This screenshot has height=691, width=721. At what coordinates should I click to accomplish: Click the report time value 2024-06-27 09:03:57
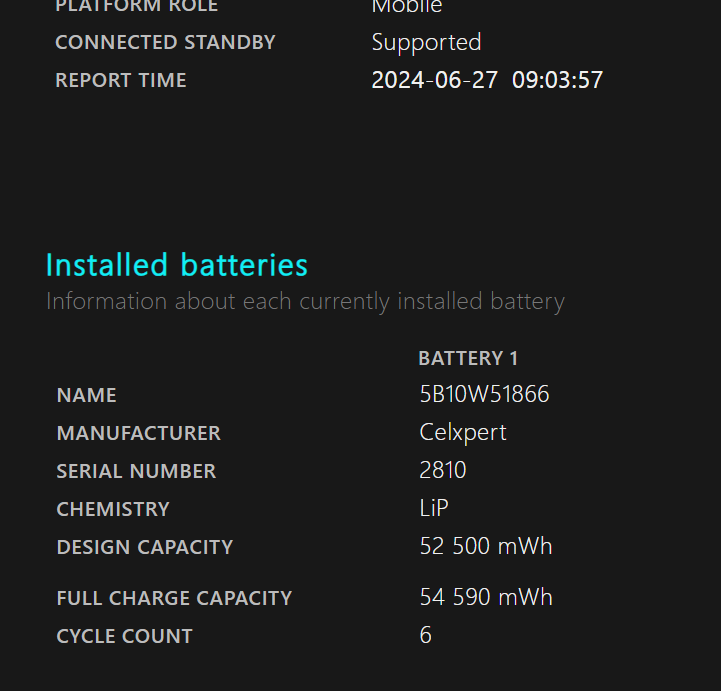pyautogui.click(x=487, y=80)
